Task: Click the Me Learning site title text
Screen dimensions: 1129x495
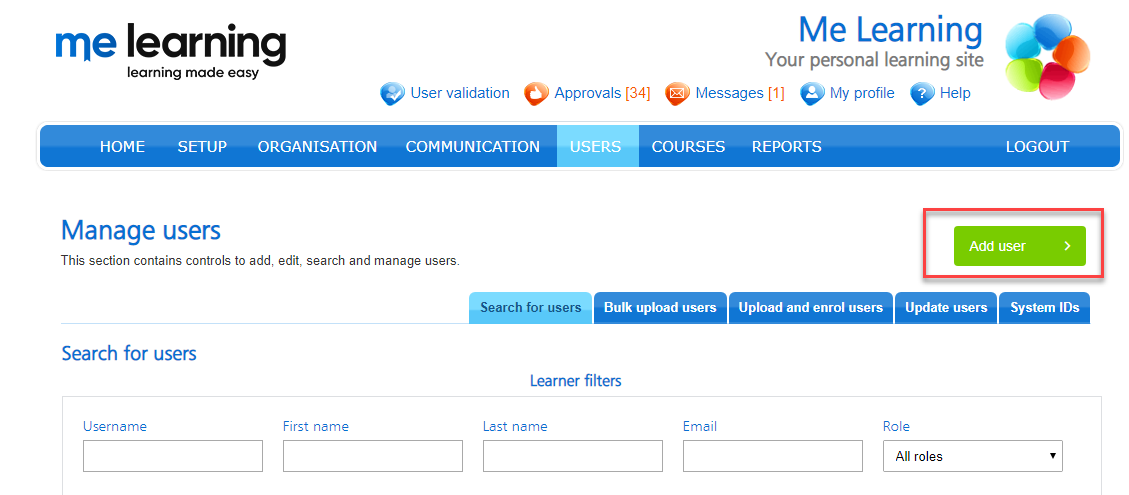Action: (890, 30)
